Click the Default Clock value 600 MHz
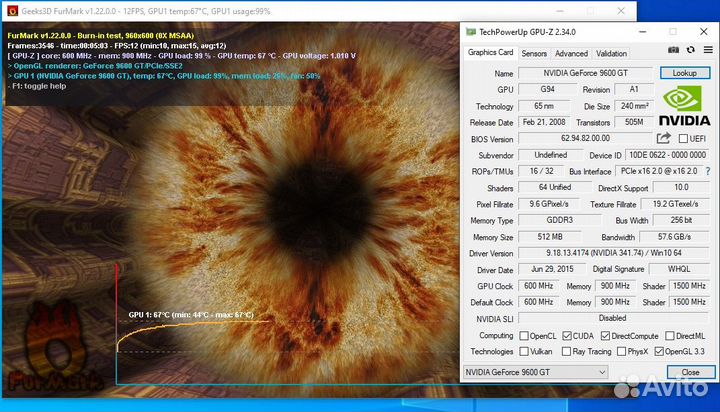The height and width of the screenshot is (412, 720). click(x=539, y=302)
